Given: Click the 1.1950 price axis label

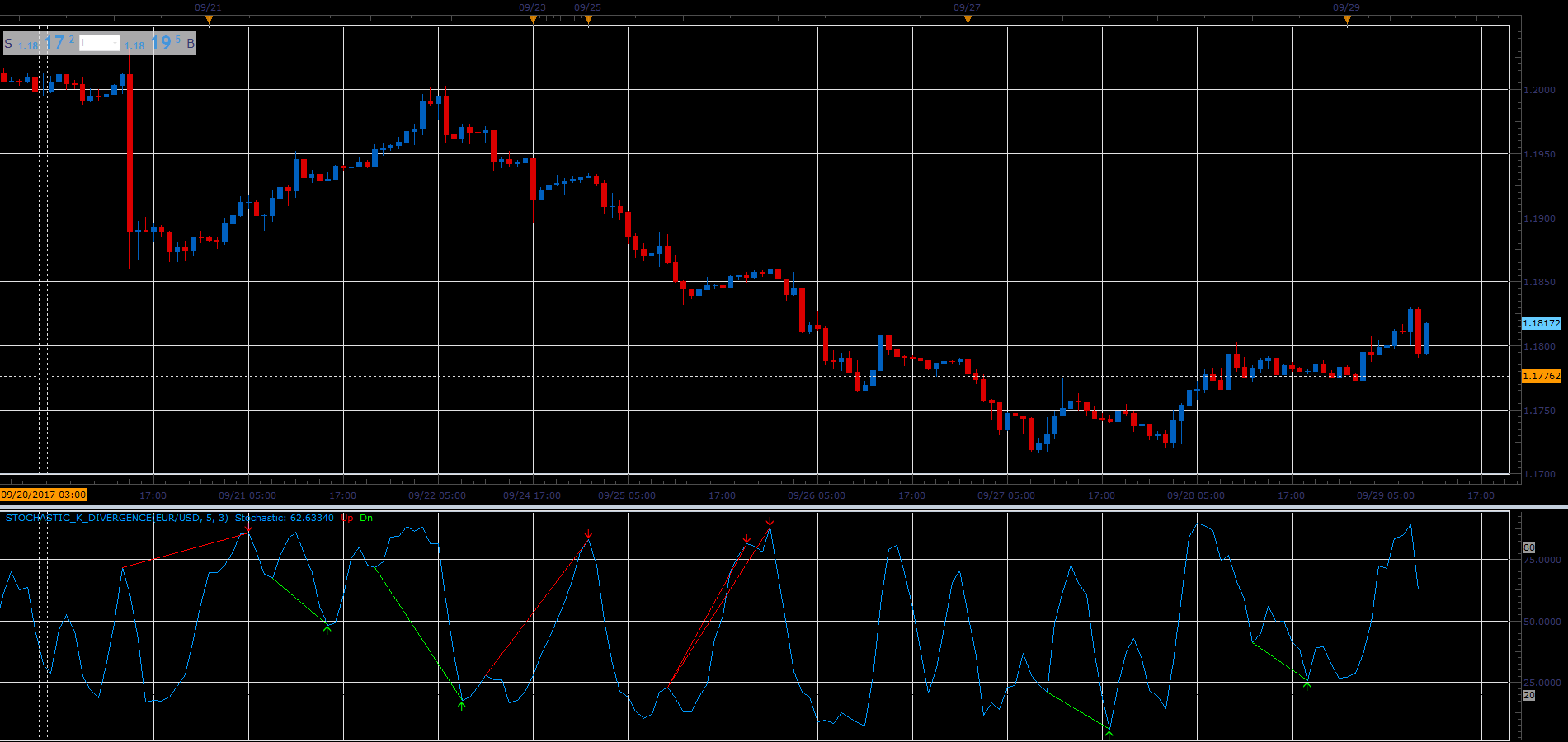Looking at the screenshot, I should click(x=1539, y=154).
